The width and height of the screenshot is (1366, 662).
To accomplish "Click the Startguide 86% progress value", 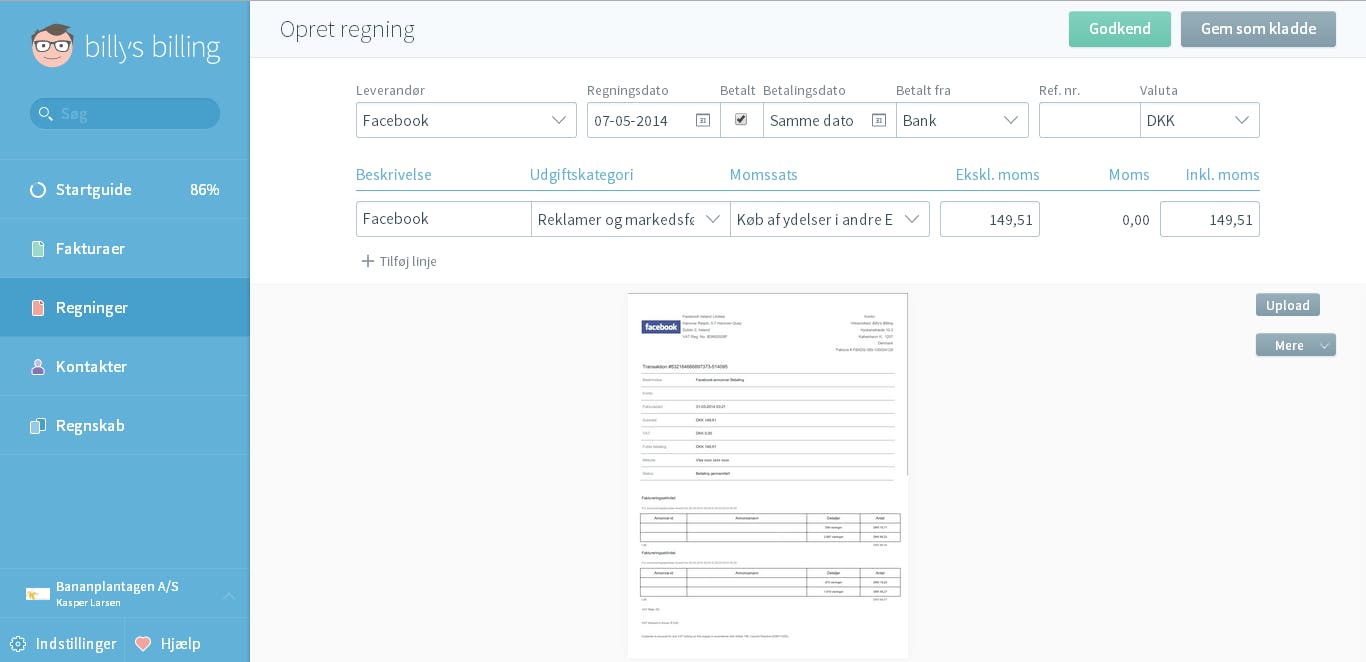I will [205, 190].
